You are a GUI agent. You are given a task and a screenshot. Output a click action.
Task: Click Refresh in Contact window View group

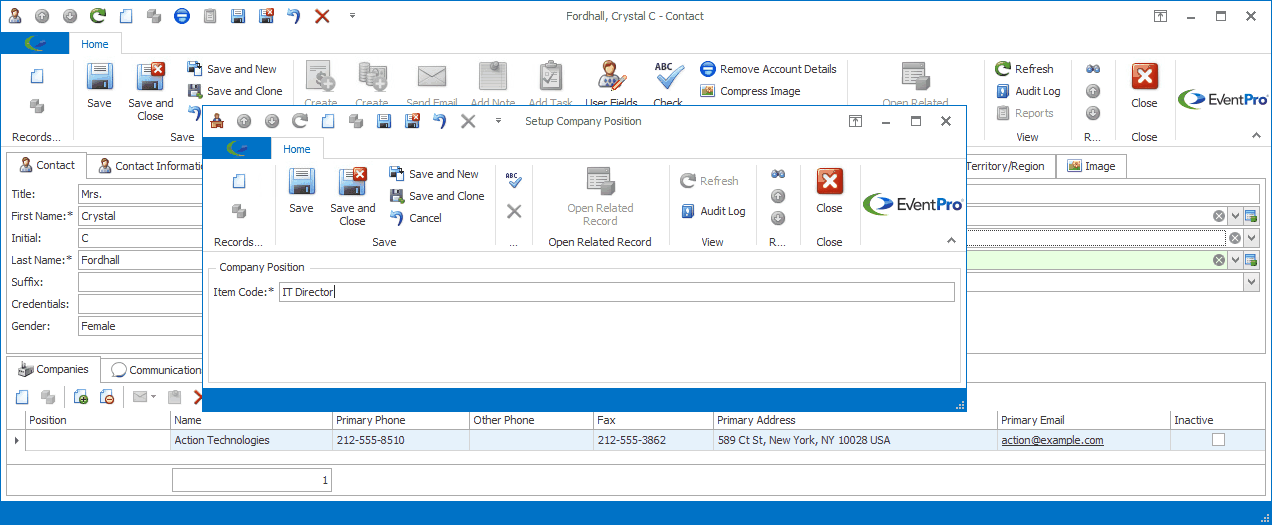tap(1024, 69)
